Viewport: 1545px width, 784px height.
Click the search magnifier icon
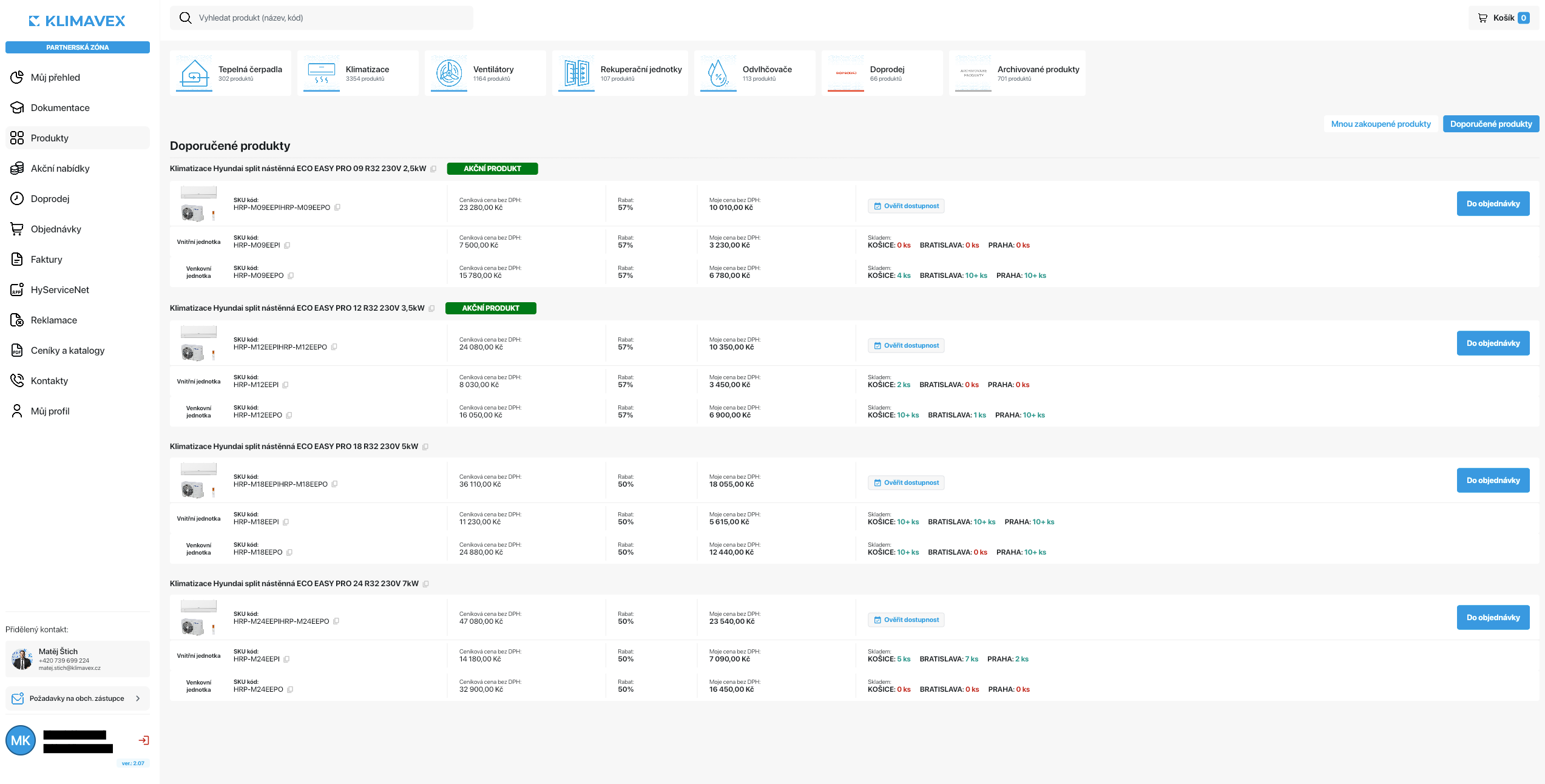tap(186, 18)
